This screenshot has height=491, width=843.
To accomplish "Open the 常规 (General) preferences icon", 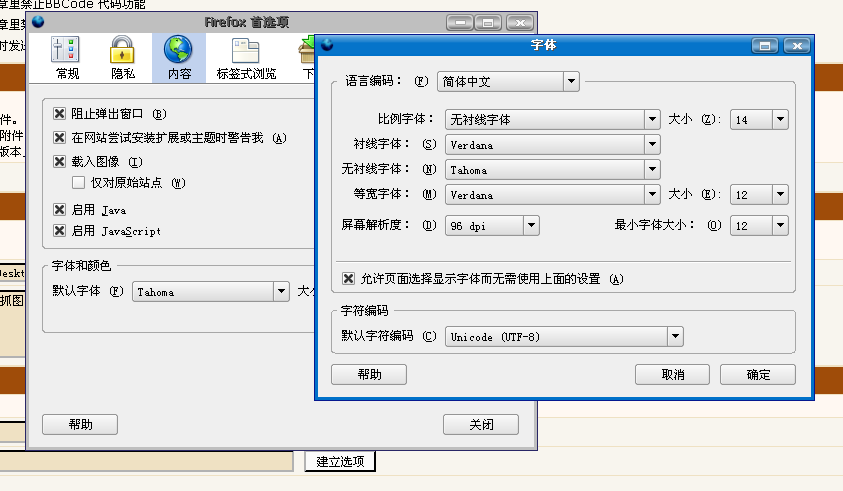I will tap(67, 58).
